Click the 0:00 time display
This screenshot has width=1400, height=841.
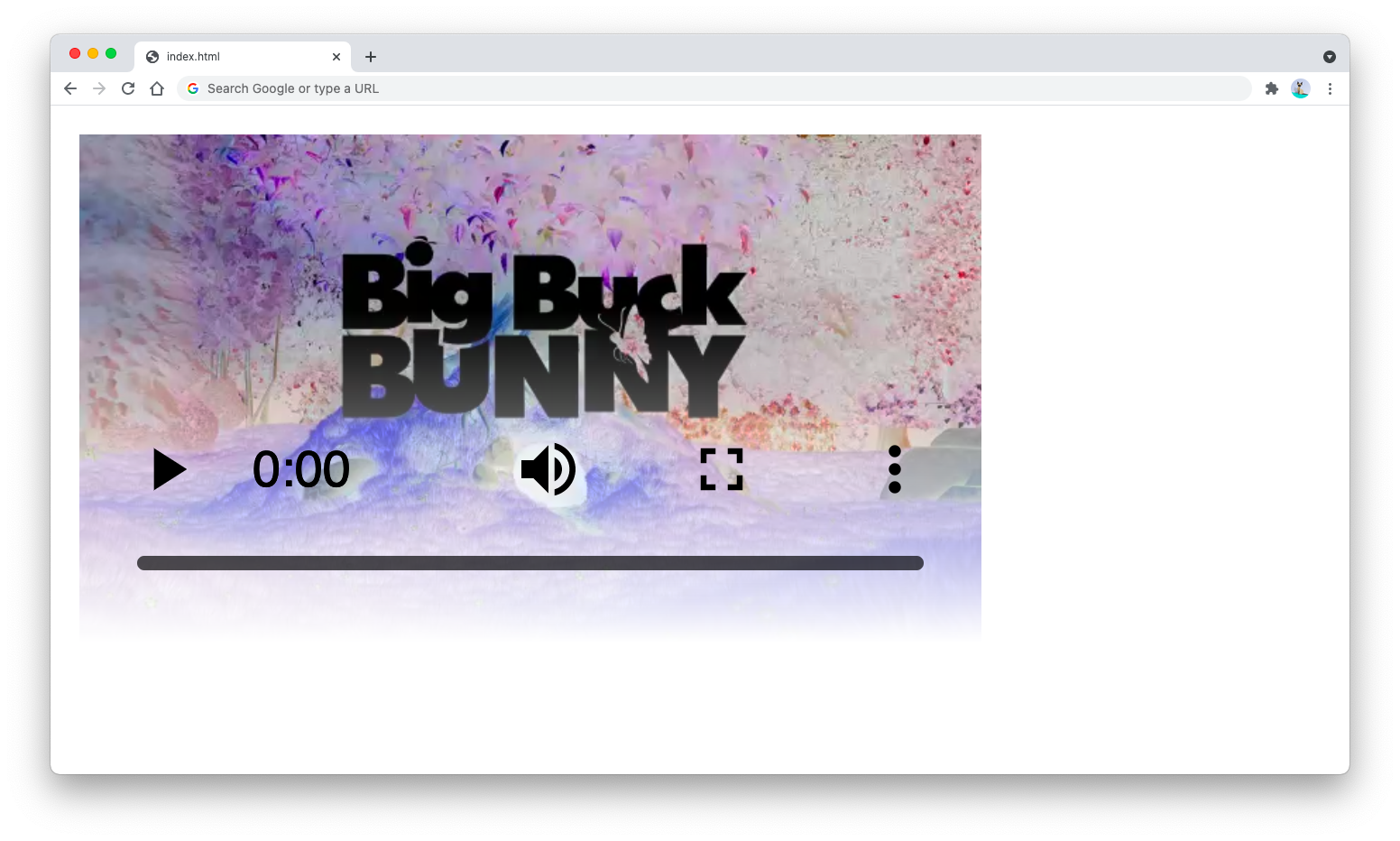click(300, 470)
